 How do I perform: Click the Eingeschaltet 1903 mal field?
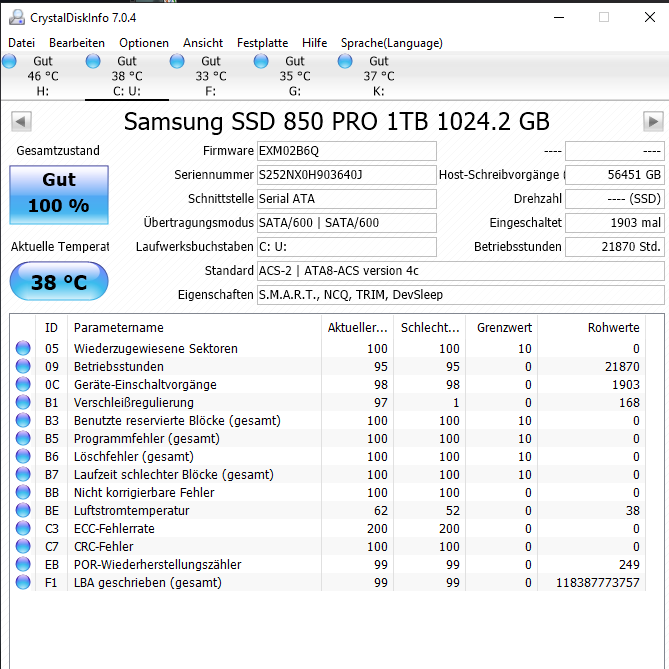click(x=614, y=223)
